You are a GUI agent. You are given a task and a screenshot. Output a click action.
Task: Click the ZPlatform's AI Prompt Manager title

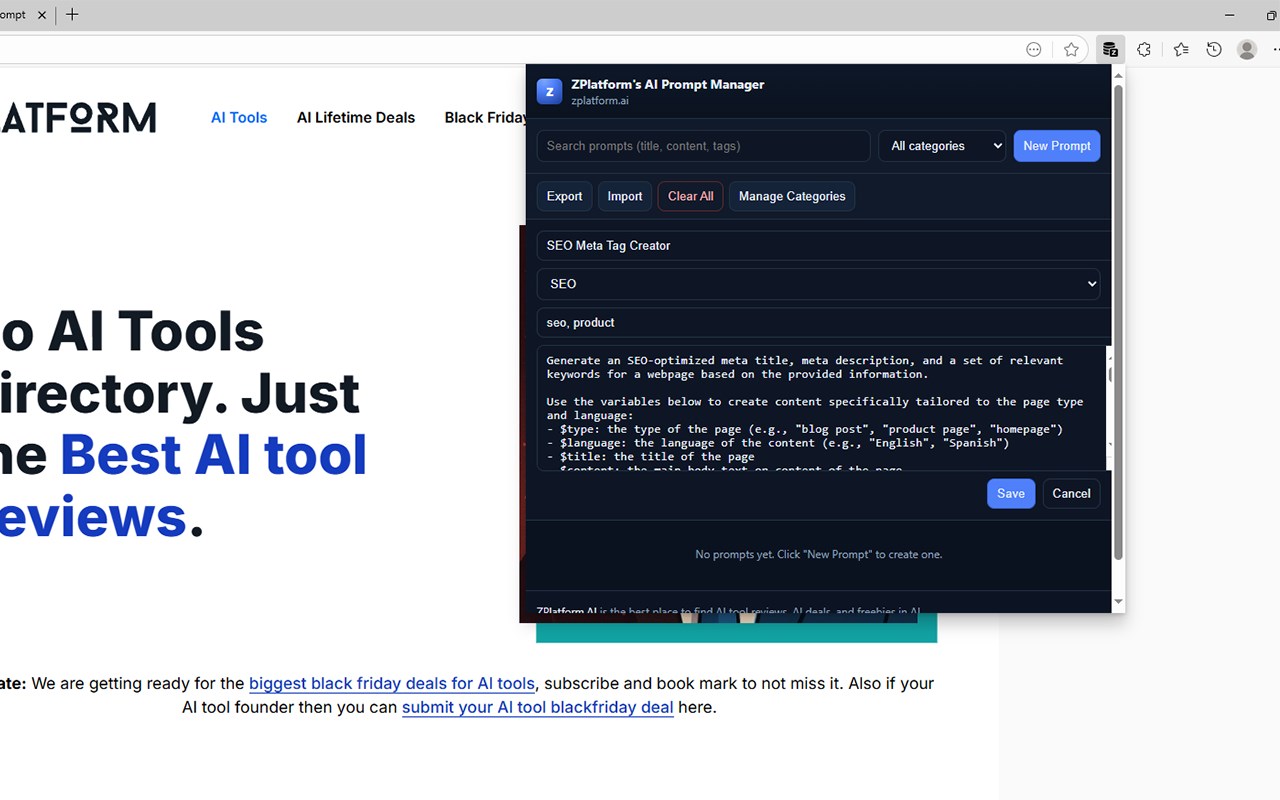pyautogui.click(x=668, y=84)
